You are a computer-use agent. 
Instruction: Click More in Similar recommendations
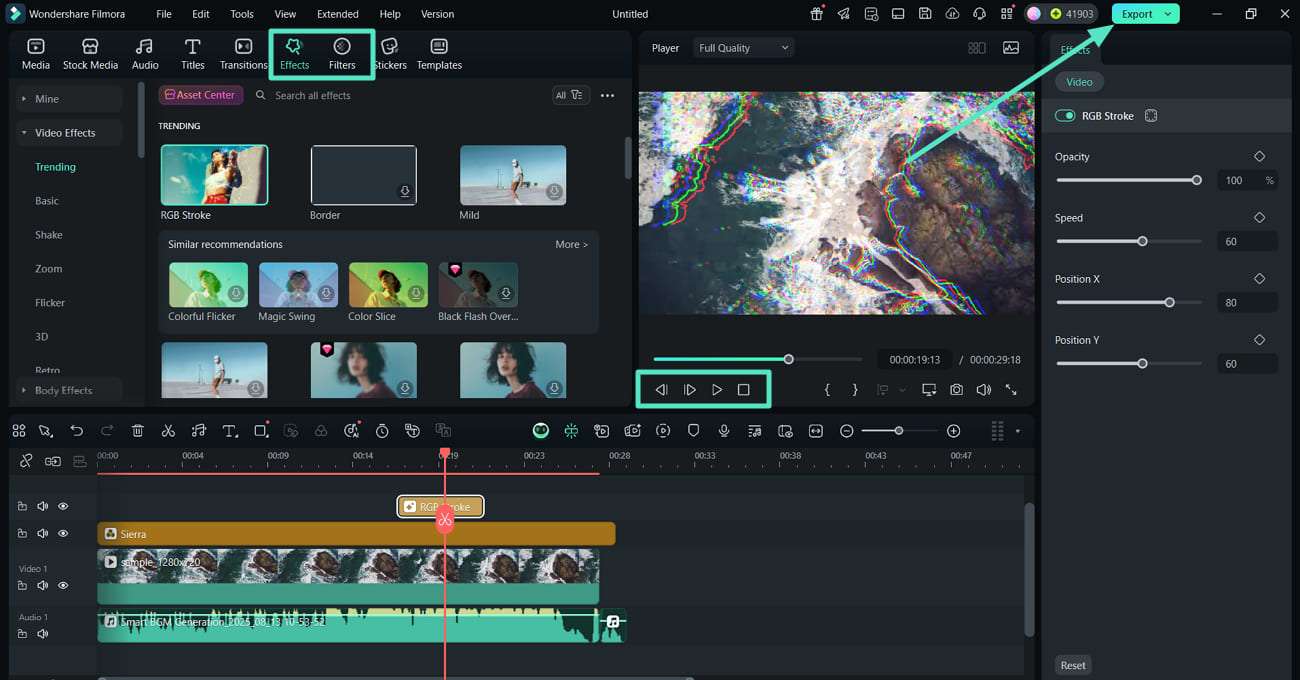point(571,244)
